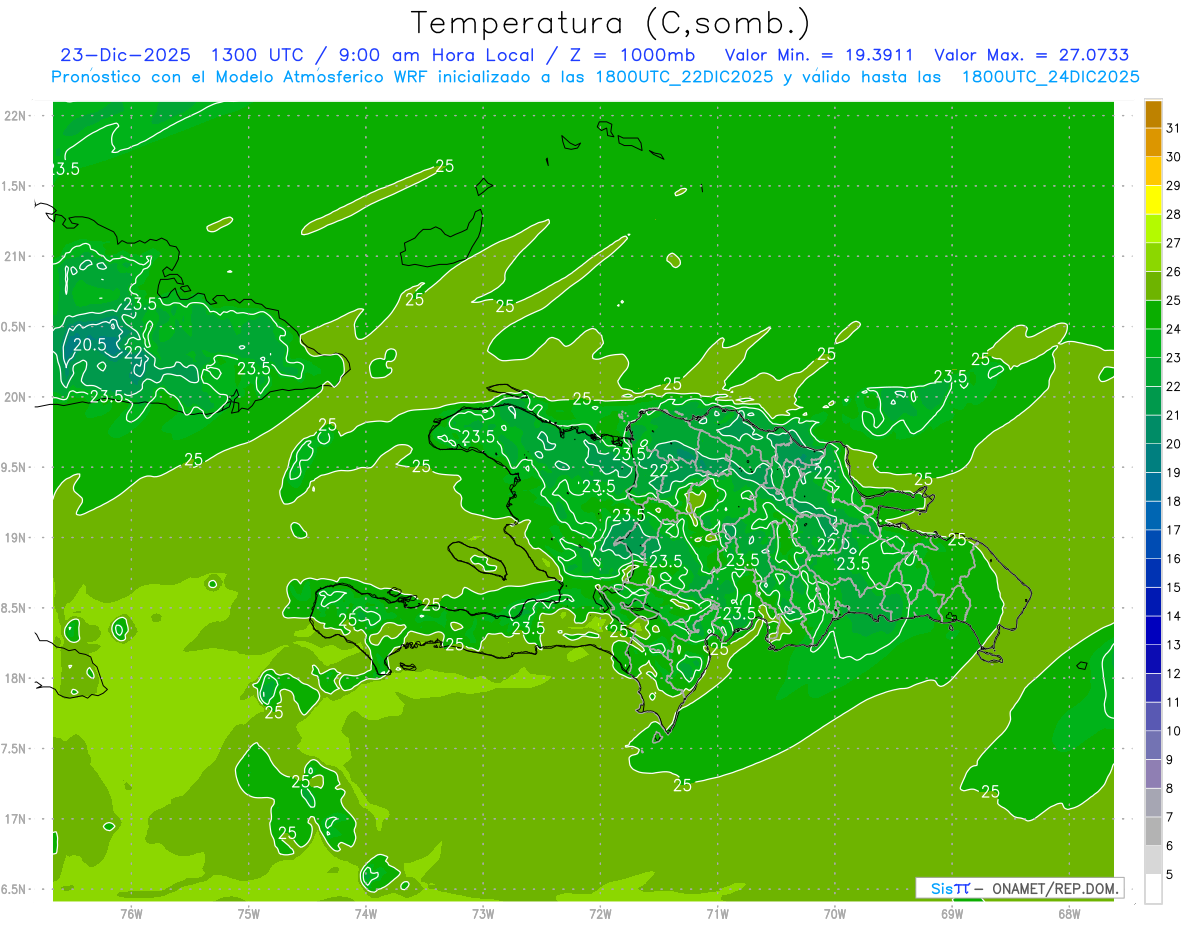Click colorbar legend value "13"
The width and height of the screenshot is (1200, 927).
(x=1174, y=645)
